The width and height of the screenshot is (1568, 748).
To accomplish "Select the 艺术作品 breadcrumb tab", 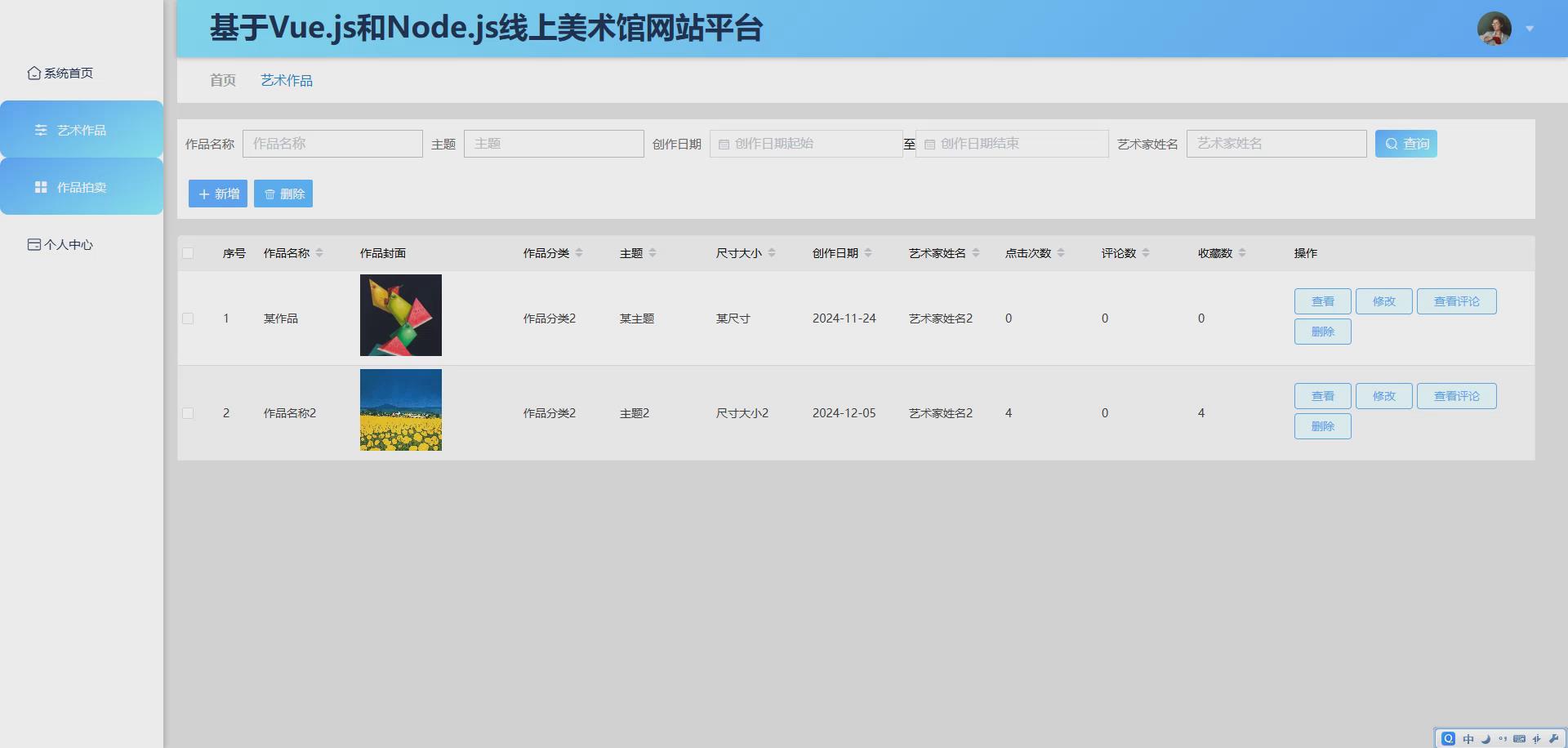I will (286, 80).
